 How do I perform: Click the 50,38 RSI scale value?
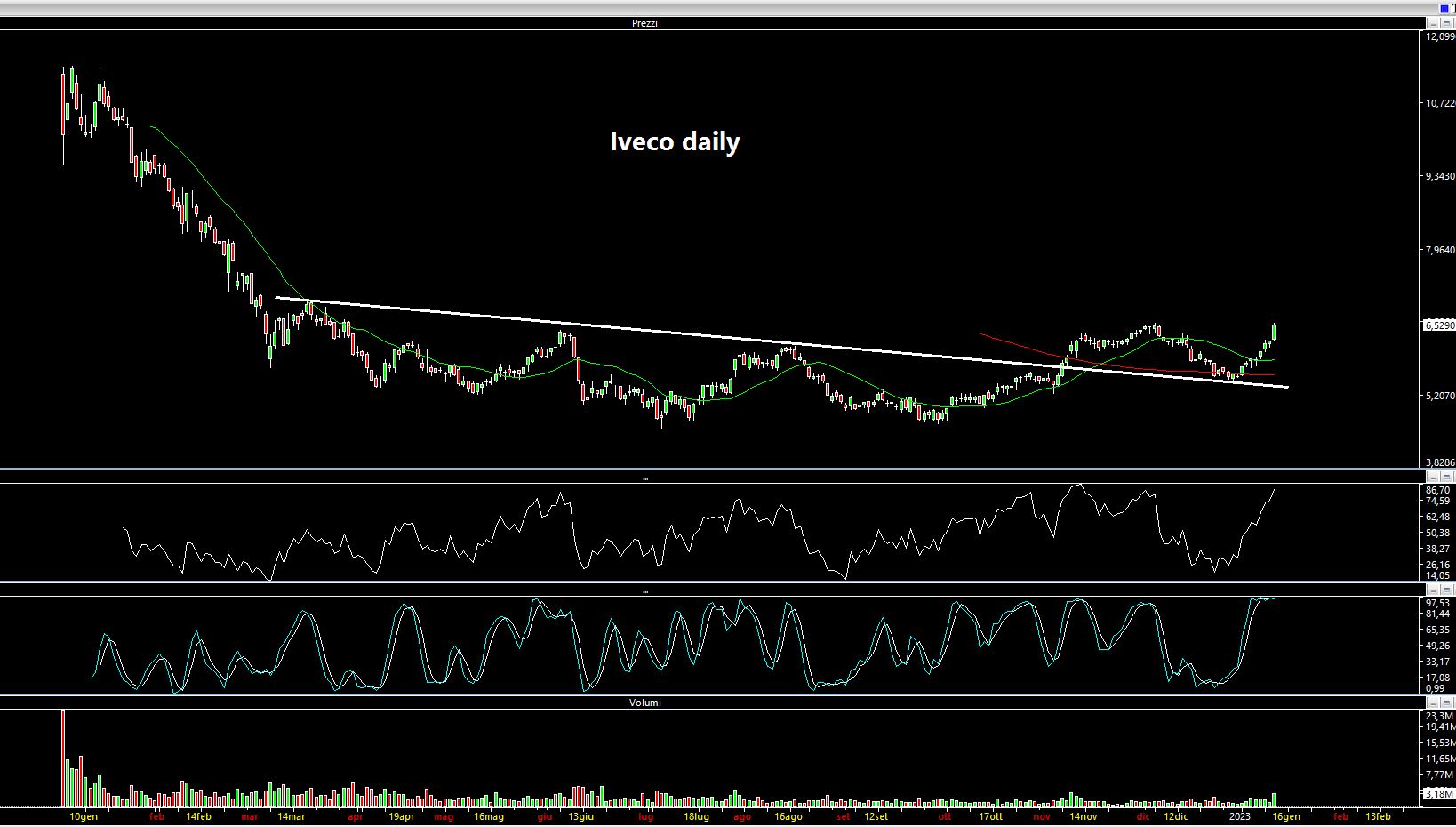click(1437, 533)
